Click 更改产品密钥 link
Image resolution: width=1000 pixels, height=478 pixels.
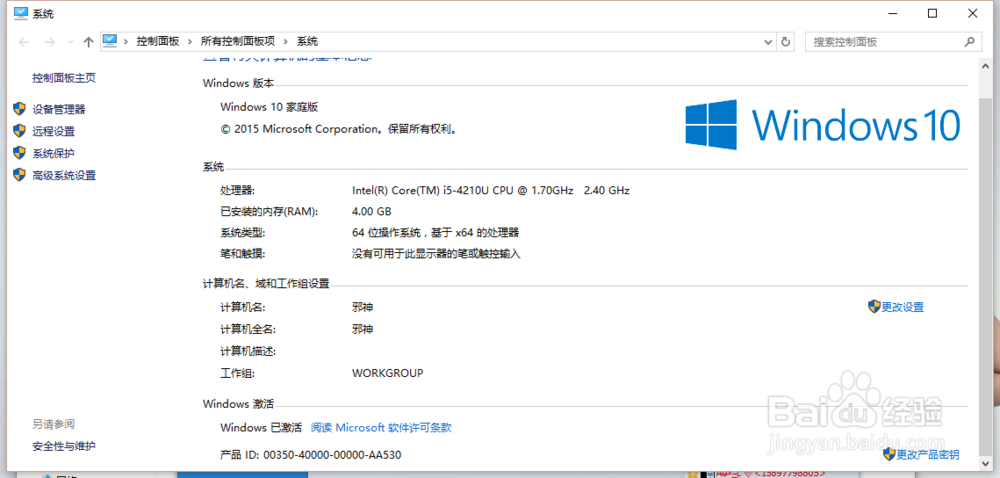(x=928, y=455)
